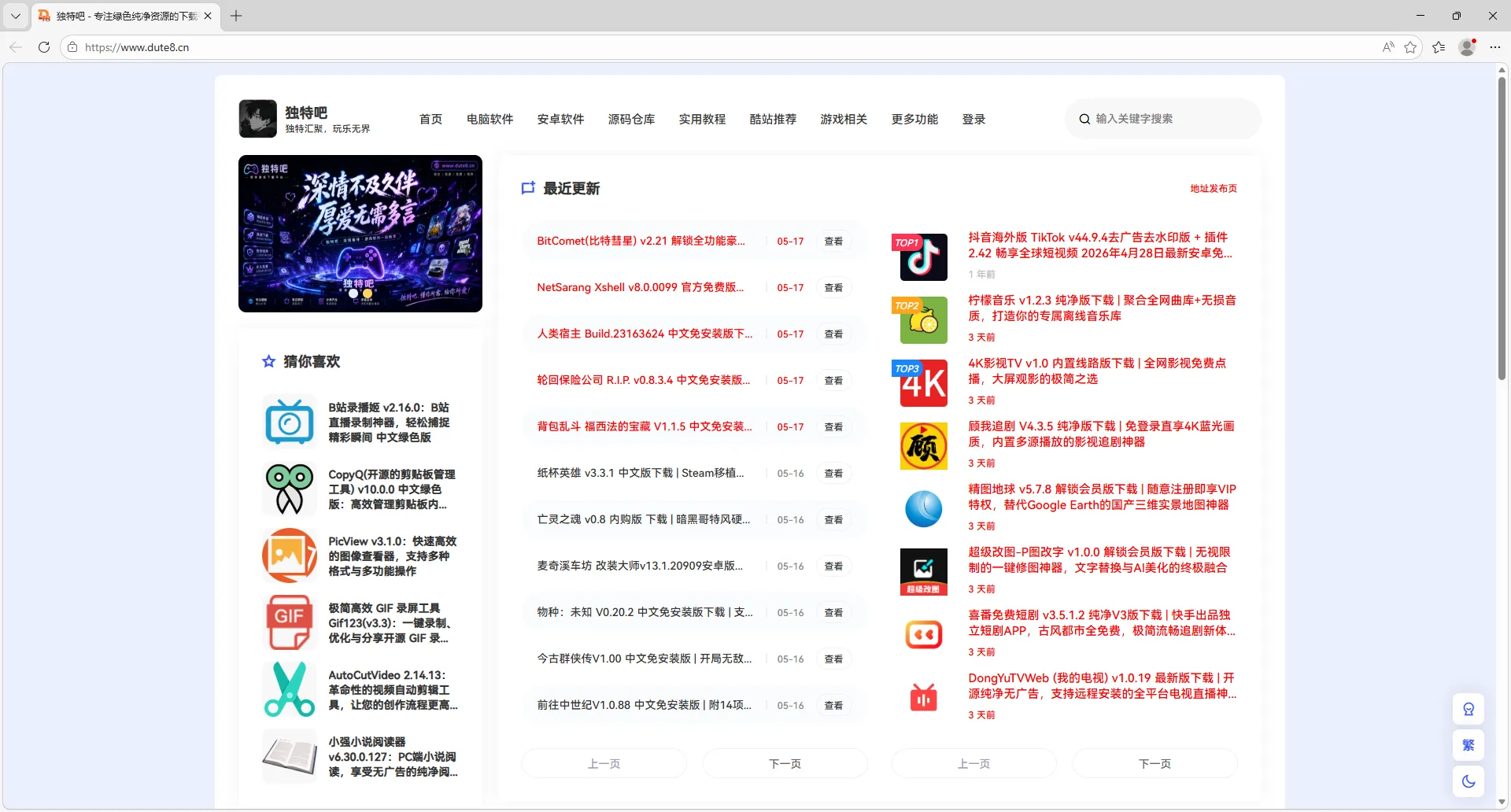Open the 柠檬音乐 lemon app icon

[923, 320]
